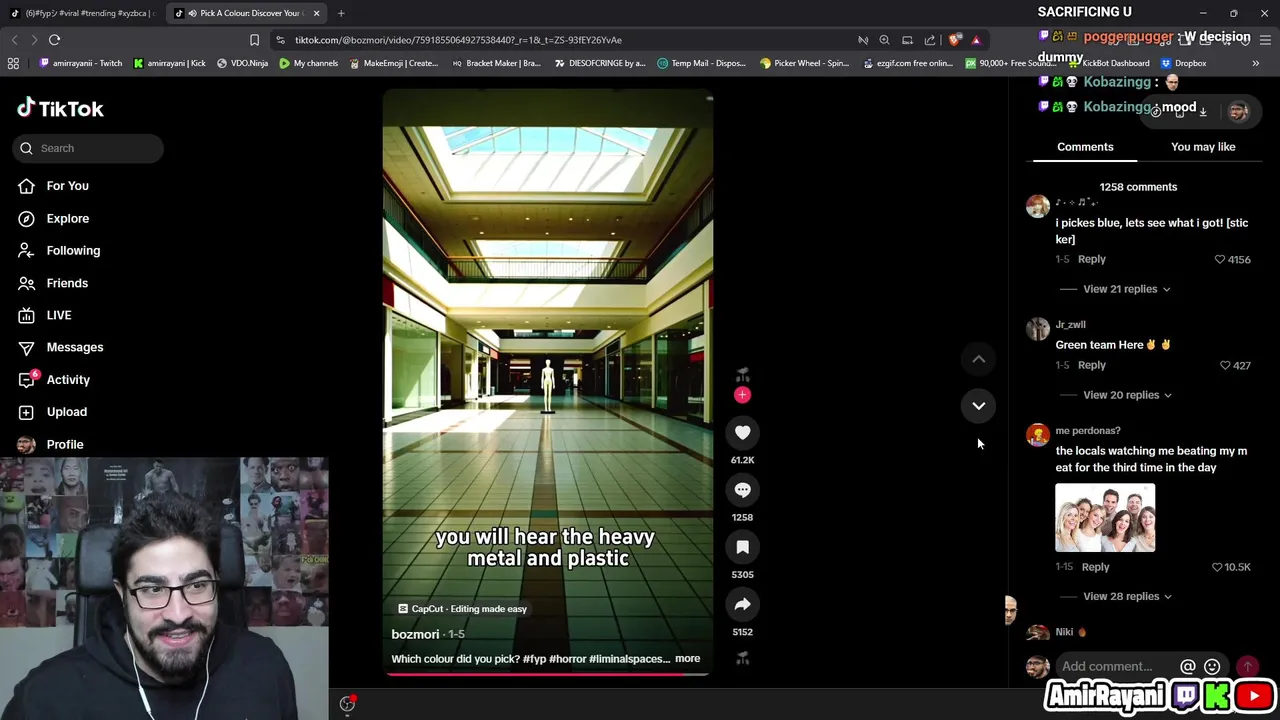This screenshot has height=720, width=1280.
Task: Click the TikTok search field
Action: click(88, 148)
